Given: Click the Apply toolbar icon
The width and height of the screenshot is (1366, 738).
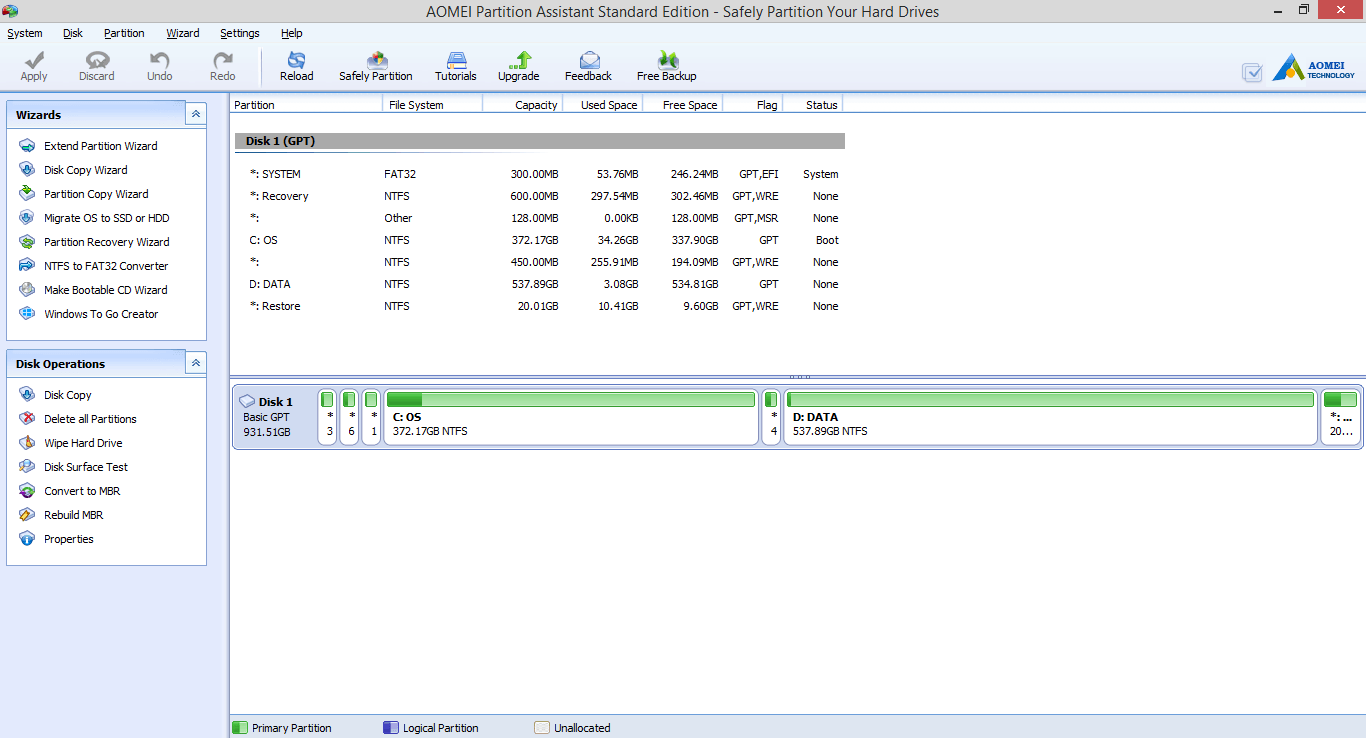Looking at the screenshot, I should (x=34, y=61).
